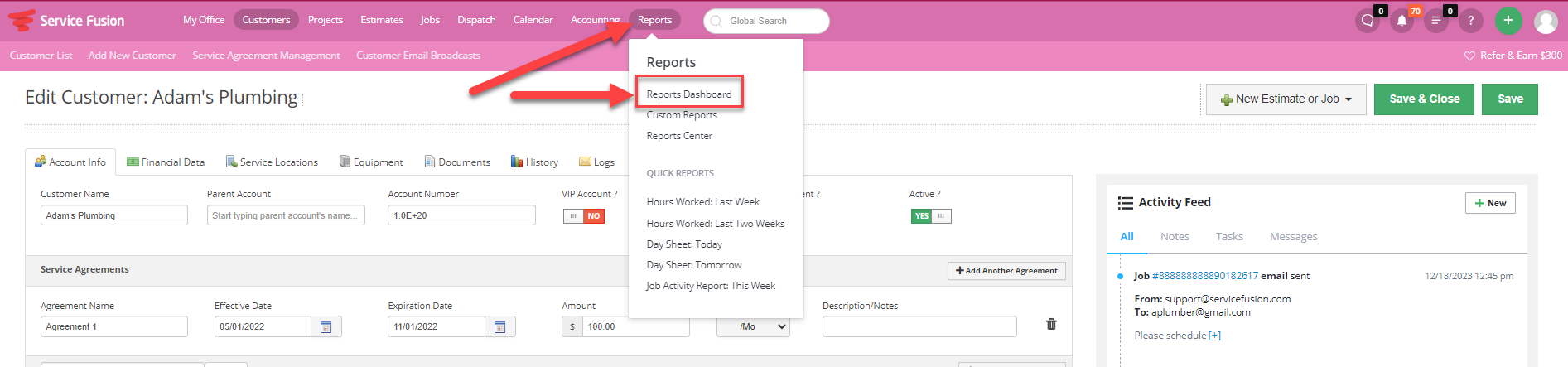Expand the New Estimate or Job dropdown
The image size is (1568, 367).
tap(1286, 99)
